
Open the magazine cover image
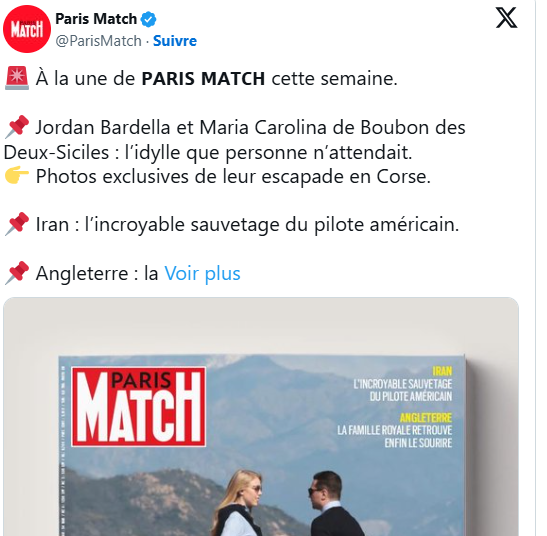pyautogui.click(x=261, y=417)
